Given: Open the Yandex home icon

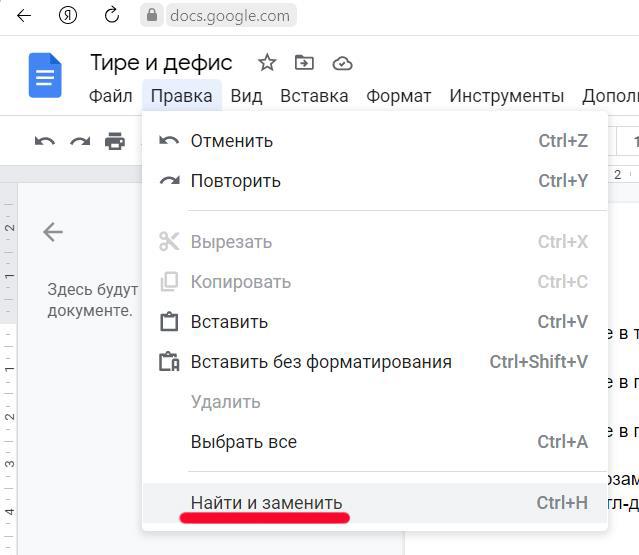Looking at the screenshot, I should tap(68, 15).
